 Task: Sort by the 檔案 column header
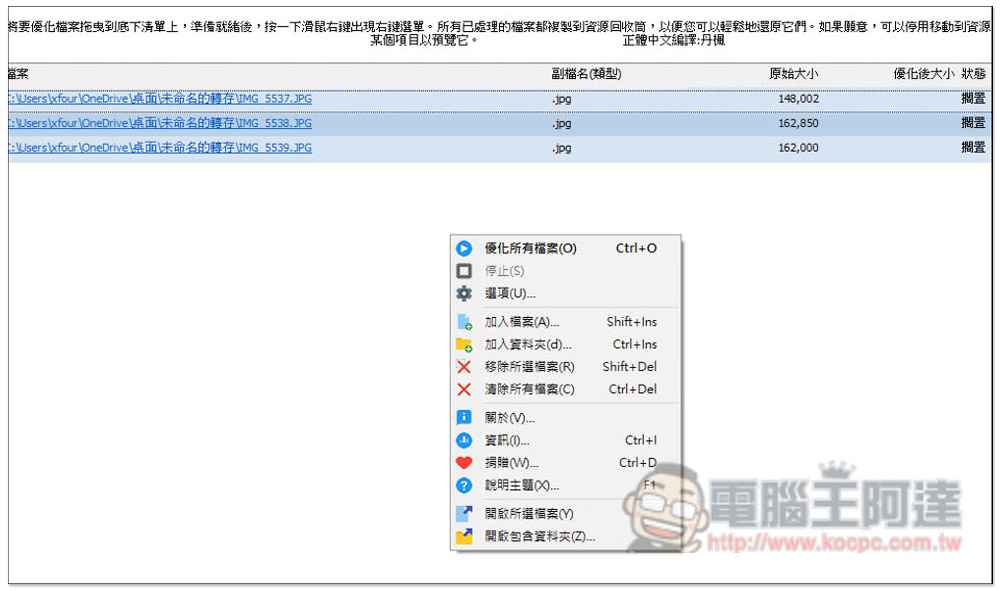(x=18, y=74)
